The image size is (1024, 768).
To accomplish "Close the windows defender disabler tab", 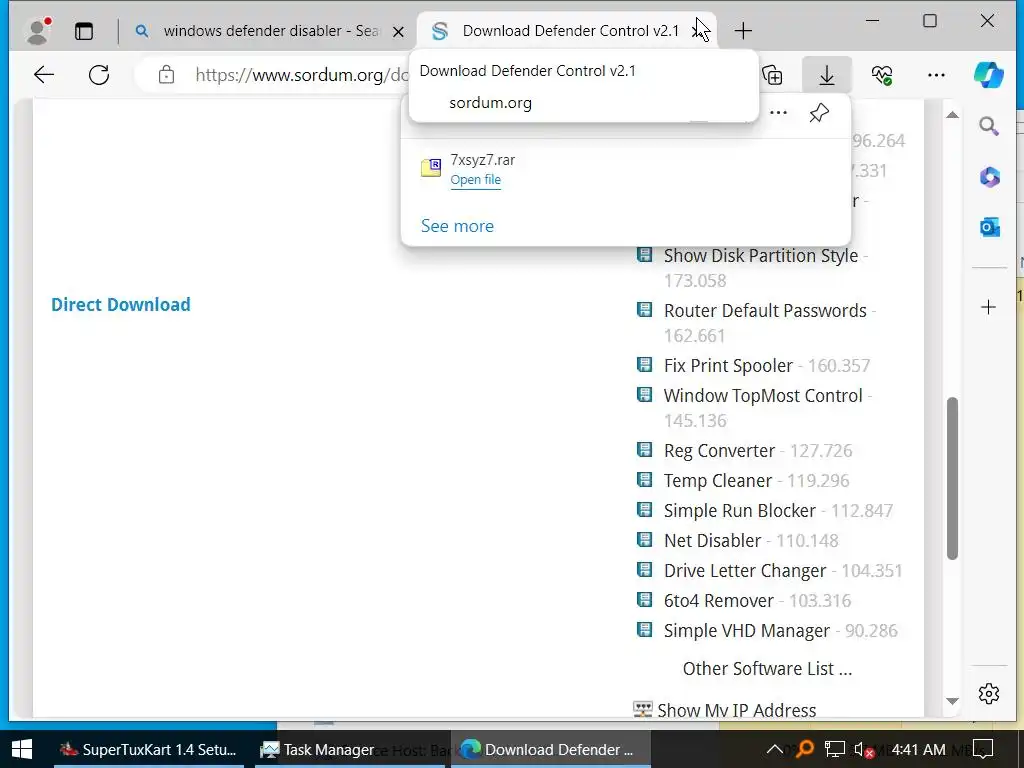I will [x=398, y=31].
